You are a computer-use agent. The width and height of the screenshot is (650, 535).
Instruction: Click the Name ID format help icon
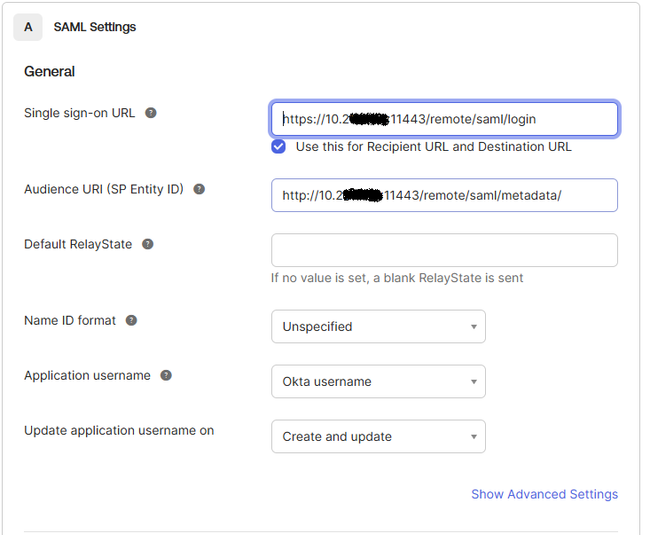131,321
